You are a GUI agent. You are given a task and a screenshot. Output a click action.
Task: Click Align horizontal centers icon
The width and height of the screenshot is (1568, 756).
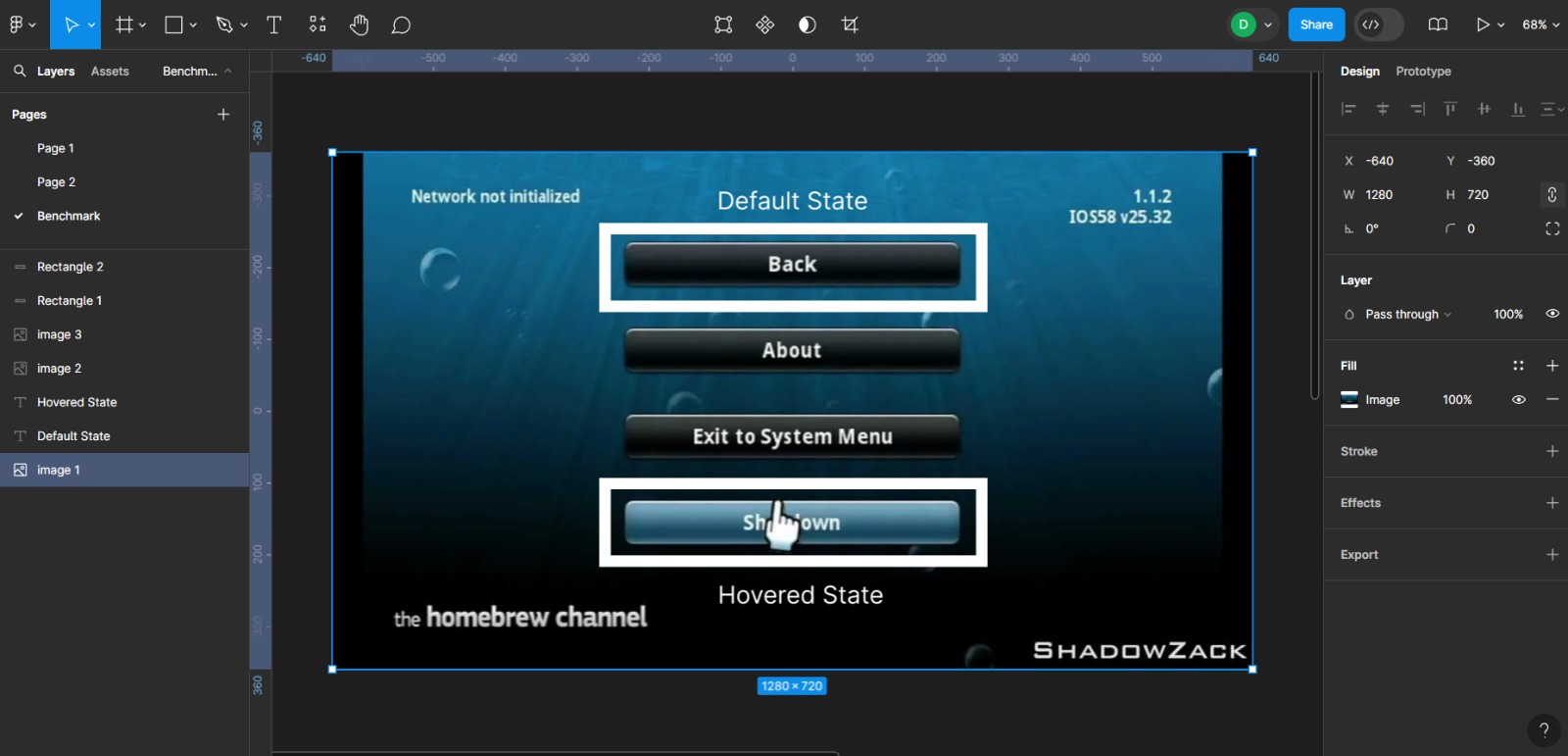click(x=1383, y=109)
